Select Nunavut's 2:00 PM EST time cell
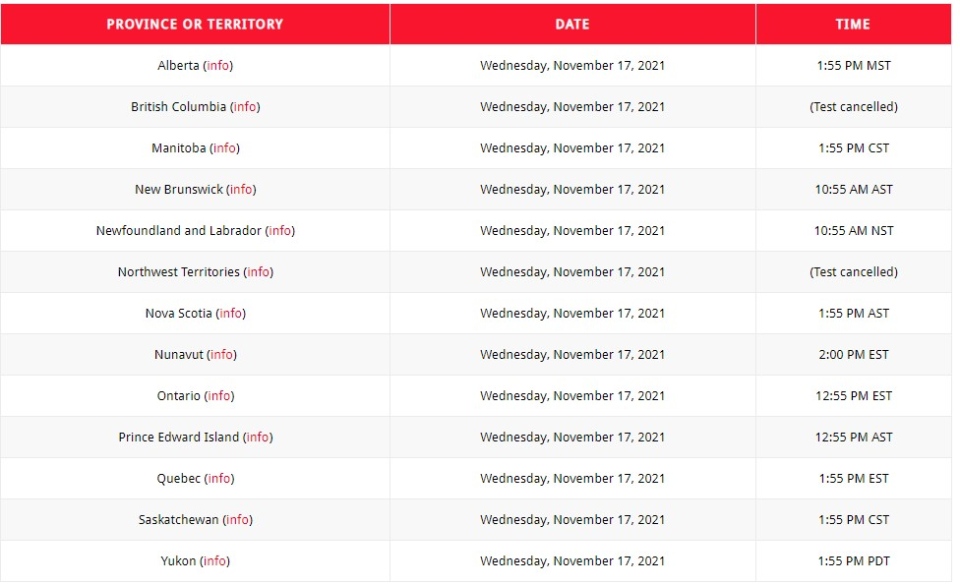 (853, 354)
